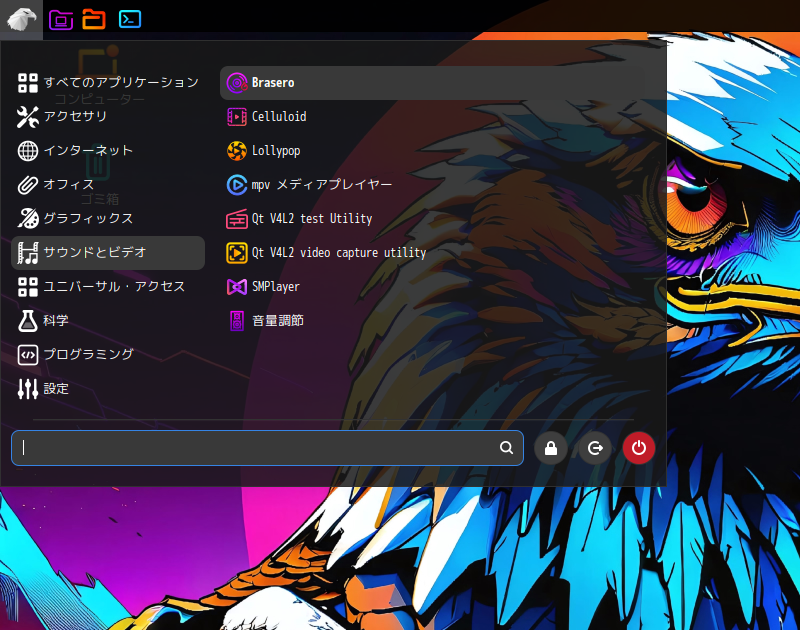Open the アクセサリ category
This screenshot has width=800, height=630.
[x=108, y=117]
